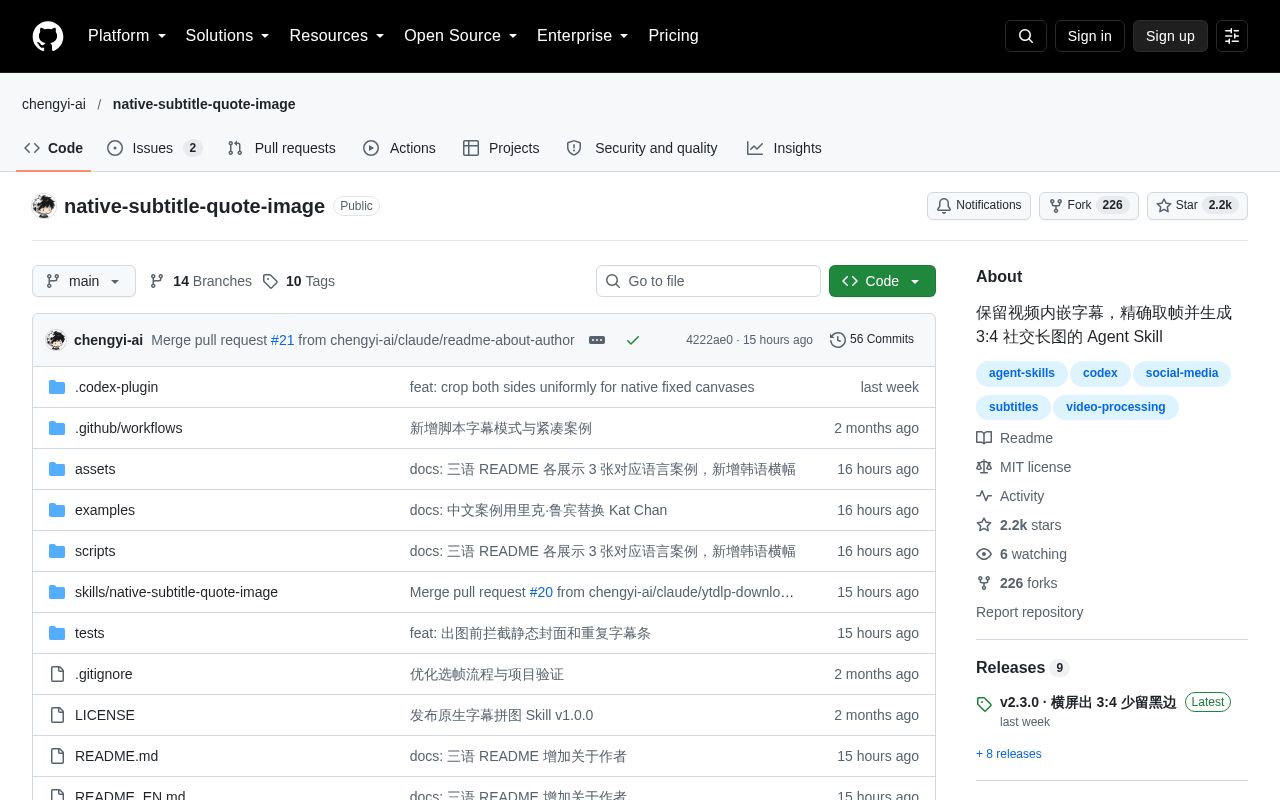Click the Go to file field
1280x800 pixels.
708,281
